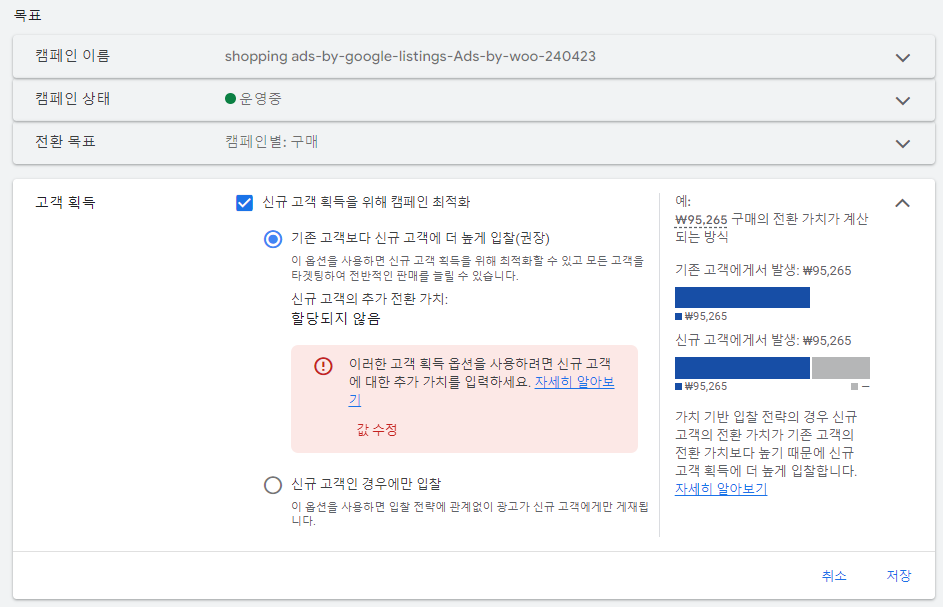This screenshot has height=607, width=943.
Task: Click the 캠페인 상태 row label
Action: 72,99
